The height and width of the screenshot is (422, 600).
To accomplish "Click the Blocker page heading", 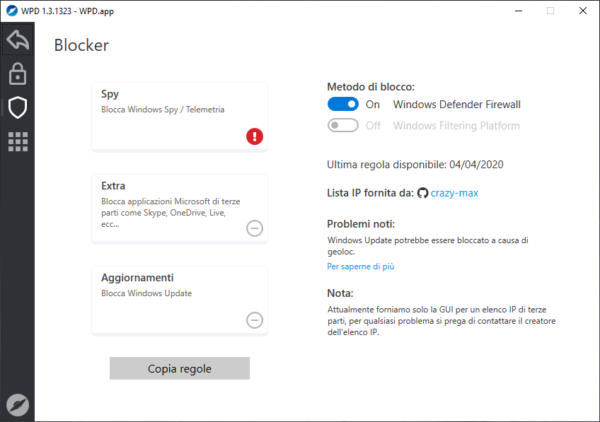I will pyautogui.click(x=81, y=45).
